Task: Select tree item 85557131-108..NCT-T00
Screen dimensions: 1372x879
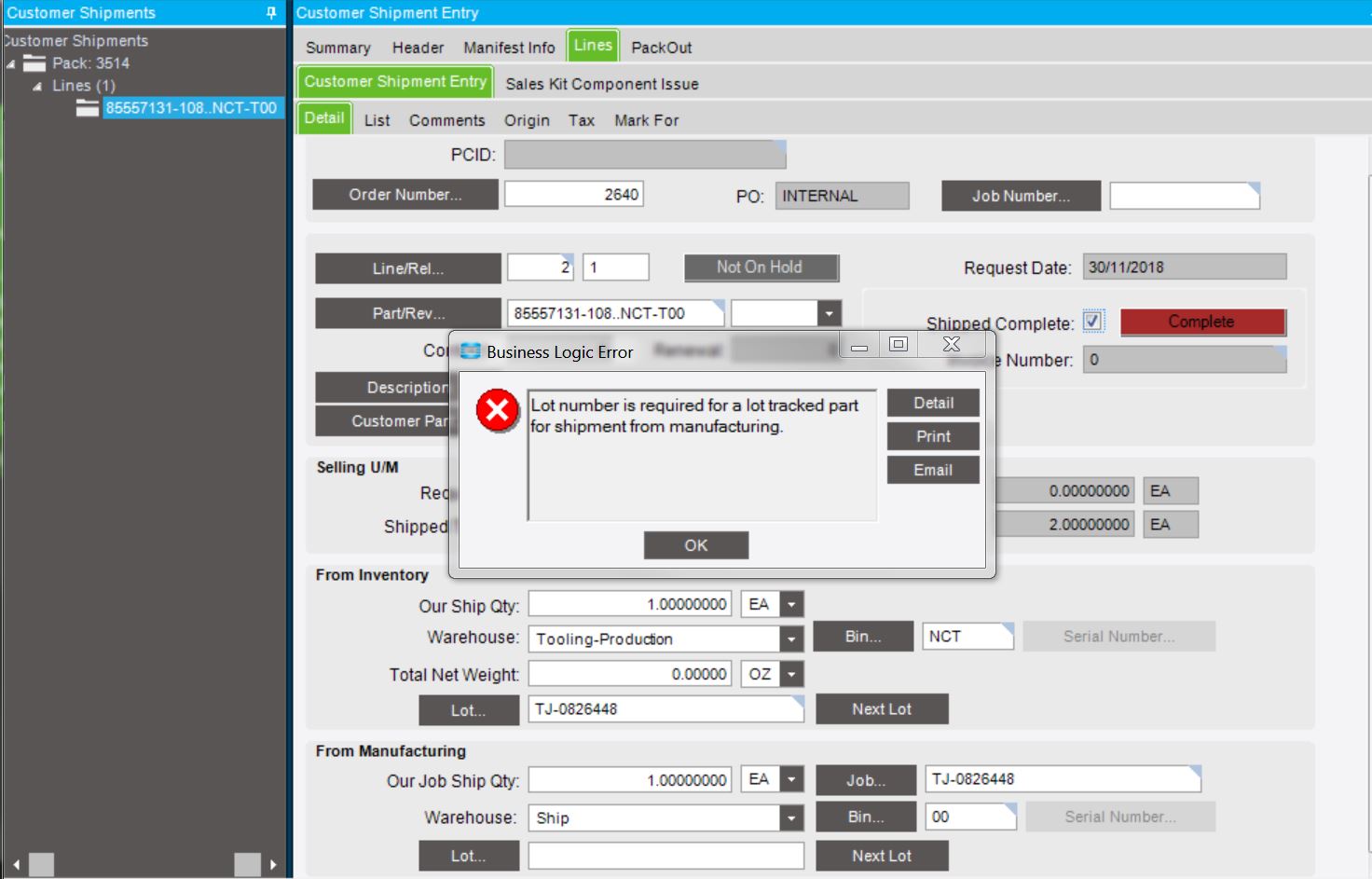Action: (x=191, y=108)
